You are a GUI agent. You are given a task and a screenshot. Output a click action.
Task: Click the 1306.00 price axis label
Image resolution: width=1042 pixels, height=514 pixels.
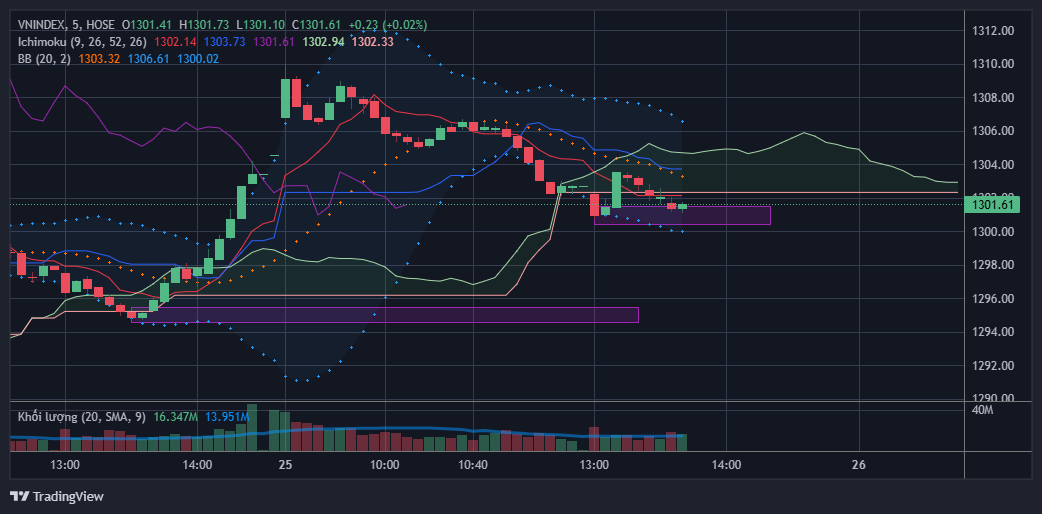pos(993,131)
